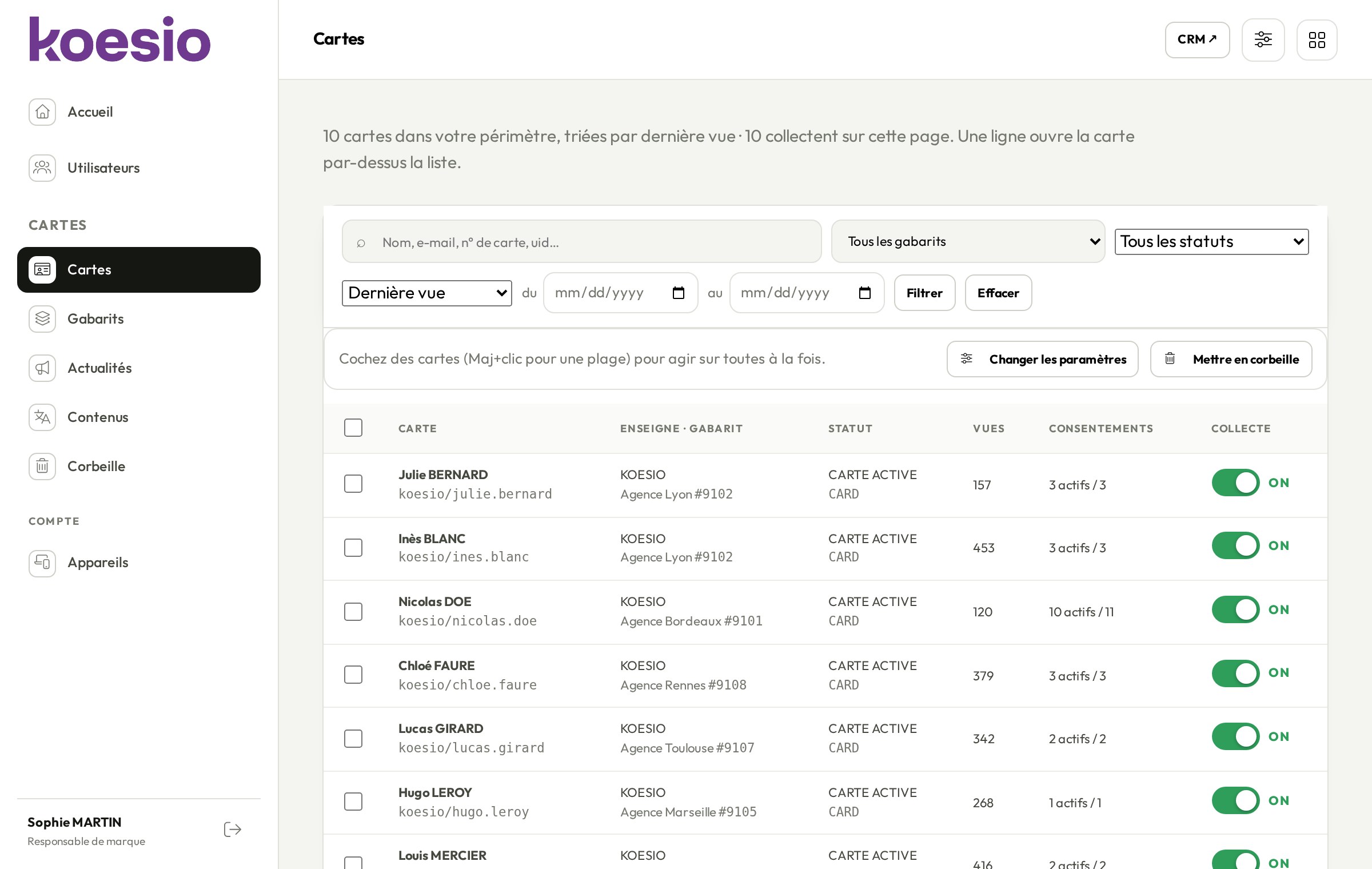Image resolution: width=1372 pixels, height=869 pixels.
Task: Check the box for Julie BERNARD
Action: click(353, 484)
